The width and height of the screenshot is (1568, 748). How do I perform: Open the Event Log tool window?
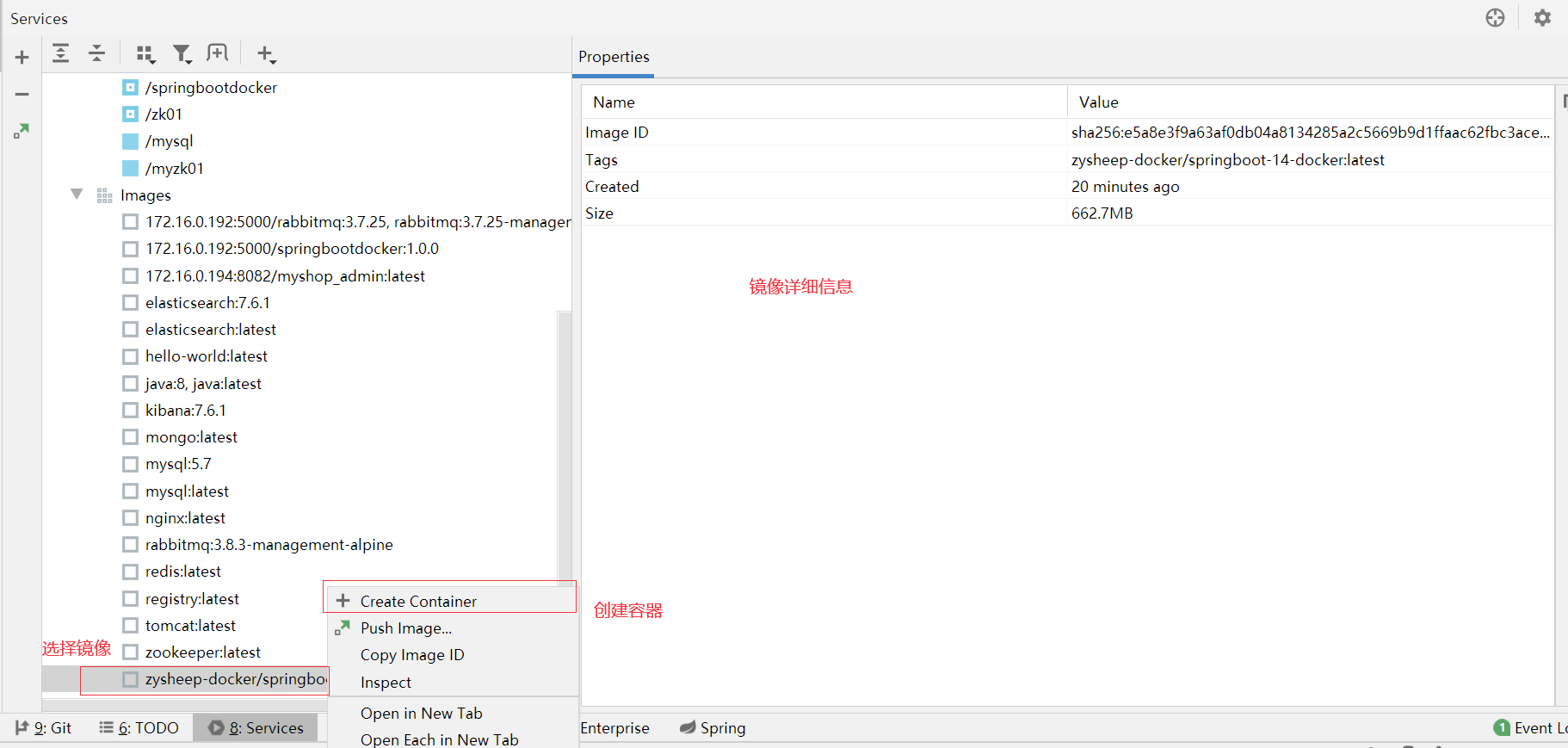pyautogui.click(x=1530, y=727)
